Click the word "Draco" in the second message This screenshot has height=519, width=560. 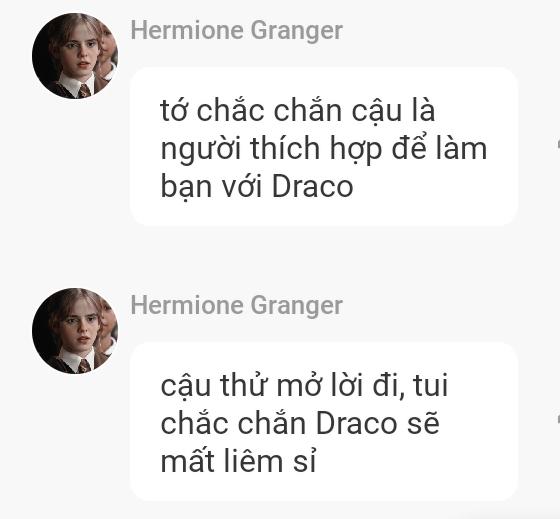click(356, 424)
